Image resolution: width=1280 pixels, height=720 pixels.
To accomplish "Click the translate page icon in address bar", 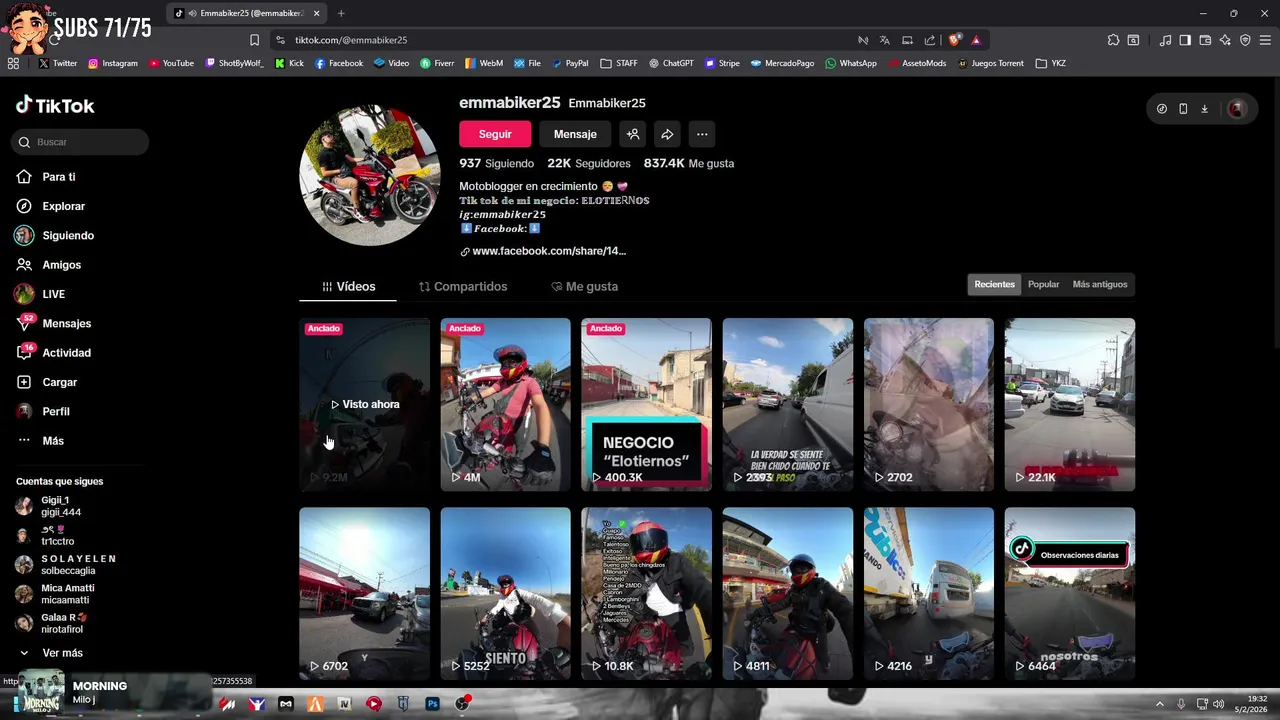I will pos(884,40).
